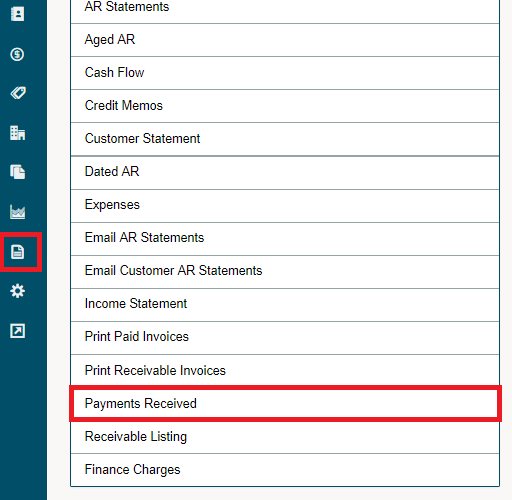Click the dollar coin payments icon
The height and width of the screenshot is (500, 512).
pyautogui.click(x=17, y=54)
